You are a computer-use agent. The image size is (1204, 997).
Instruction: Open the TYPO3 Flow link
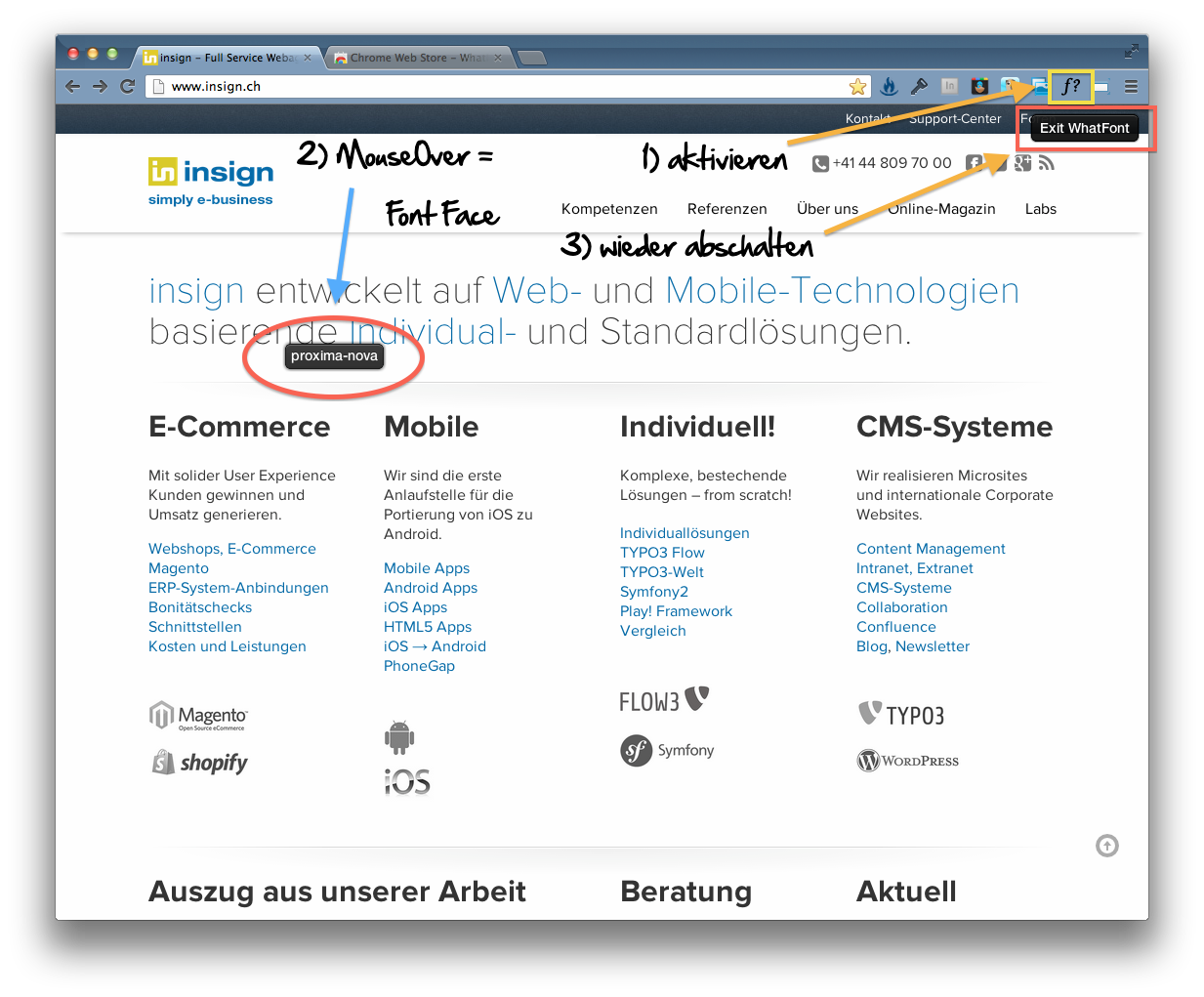tap(662, 553)
